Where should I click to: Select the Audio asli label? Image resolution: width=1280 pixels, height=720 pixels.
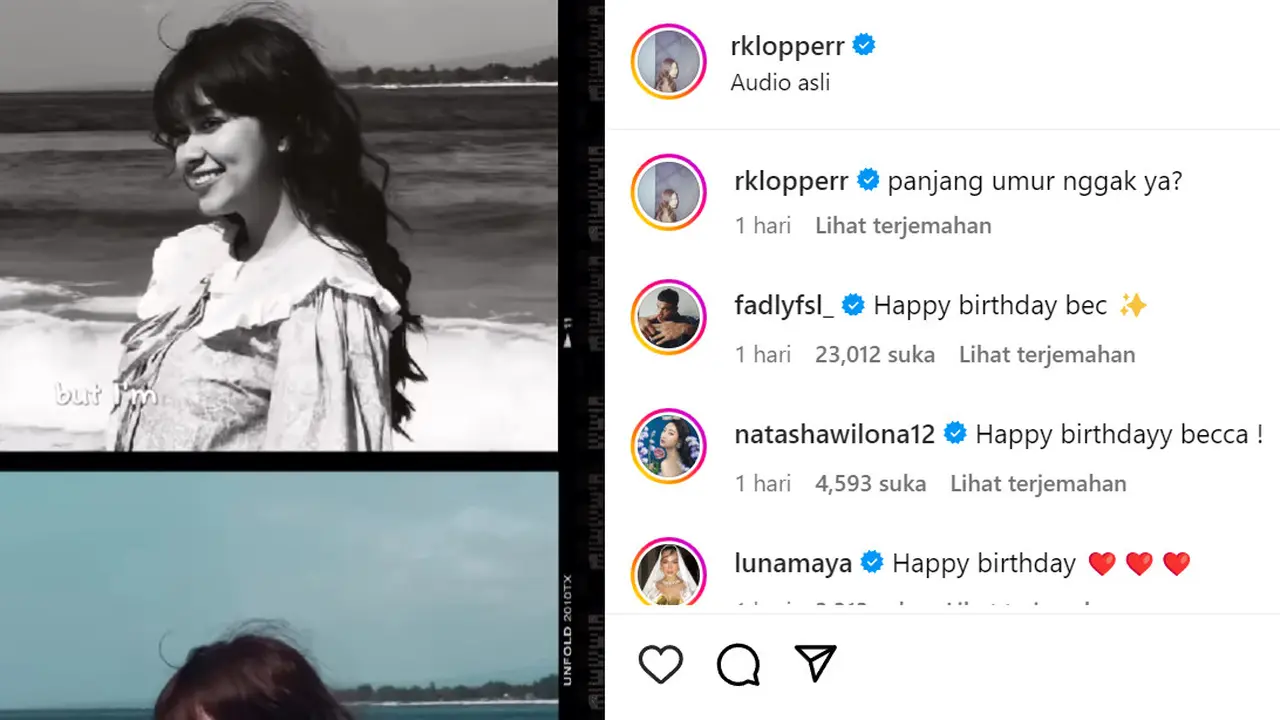pyautogui.click(x=780, y=82)
